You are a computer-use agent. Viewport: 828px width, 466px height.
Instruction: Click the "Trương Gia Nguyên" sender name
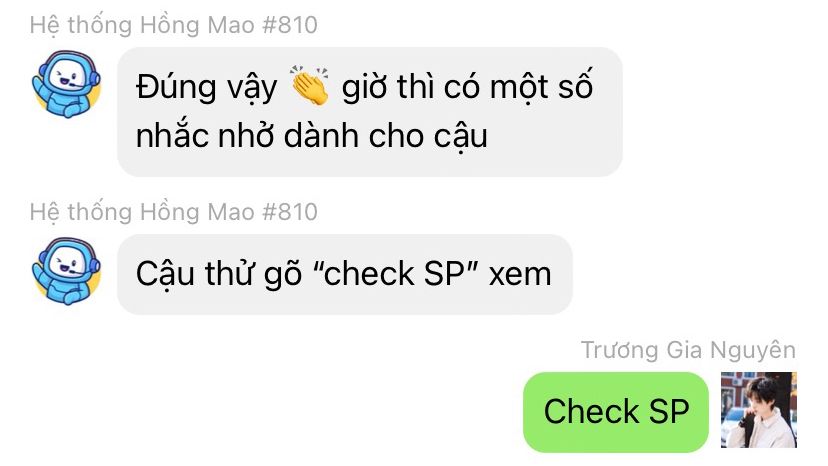689,350
